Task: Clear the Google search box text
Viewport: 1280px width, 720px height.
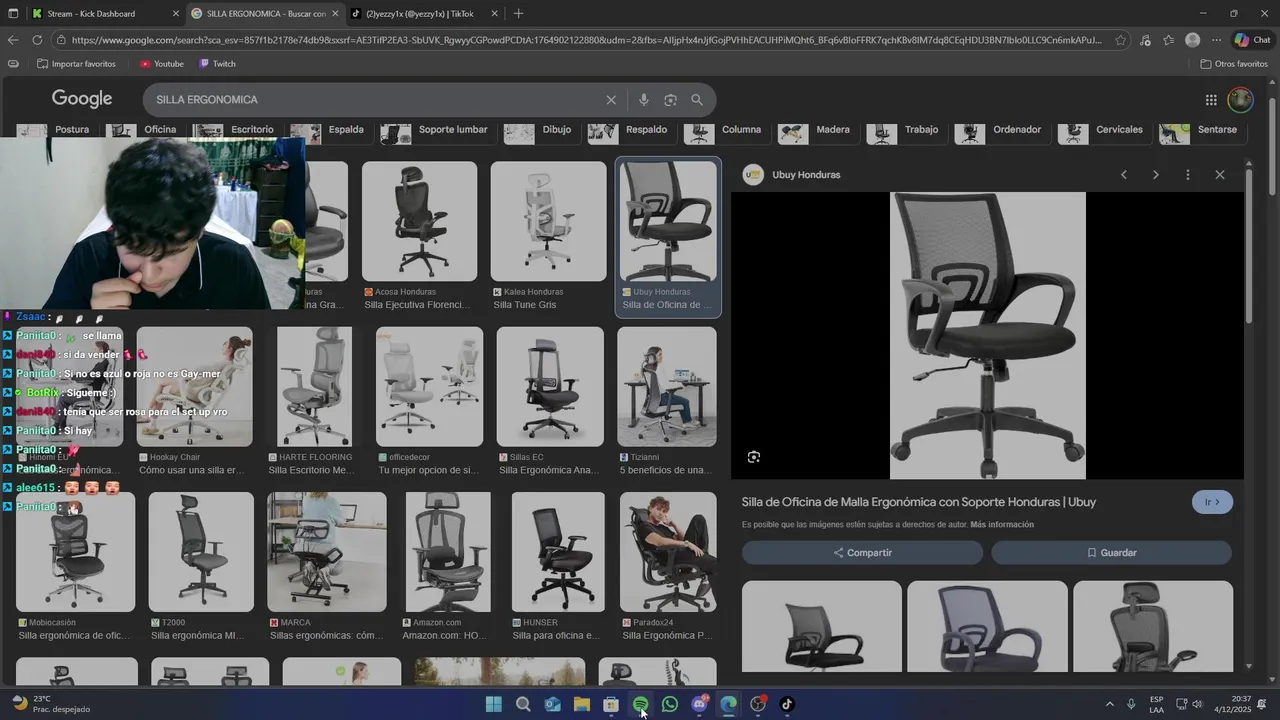Action: coord(611,100)
